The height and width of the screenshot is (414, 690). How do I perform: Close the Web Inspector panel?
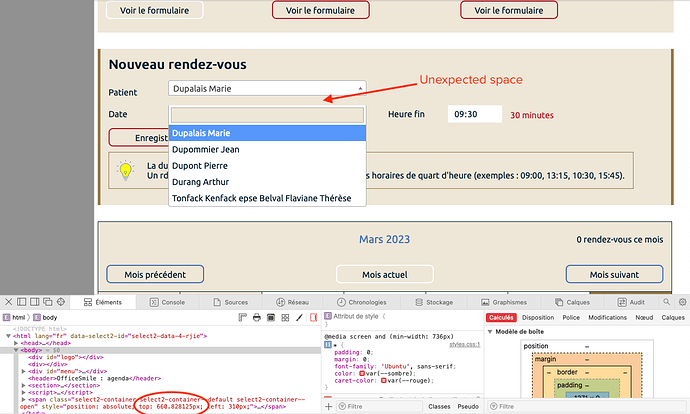point(8,302)
